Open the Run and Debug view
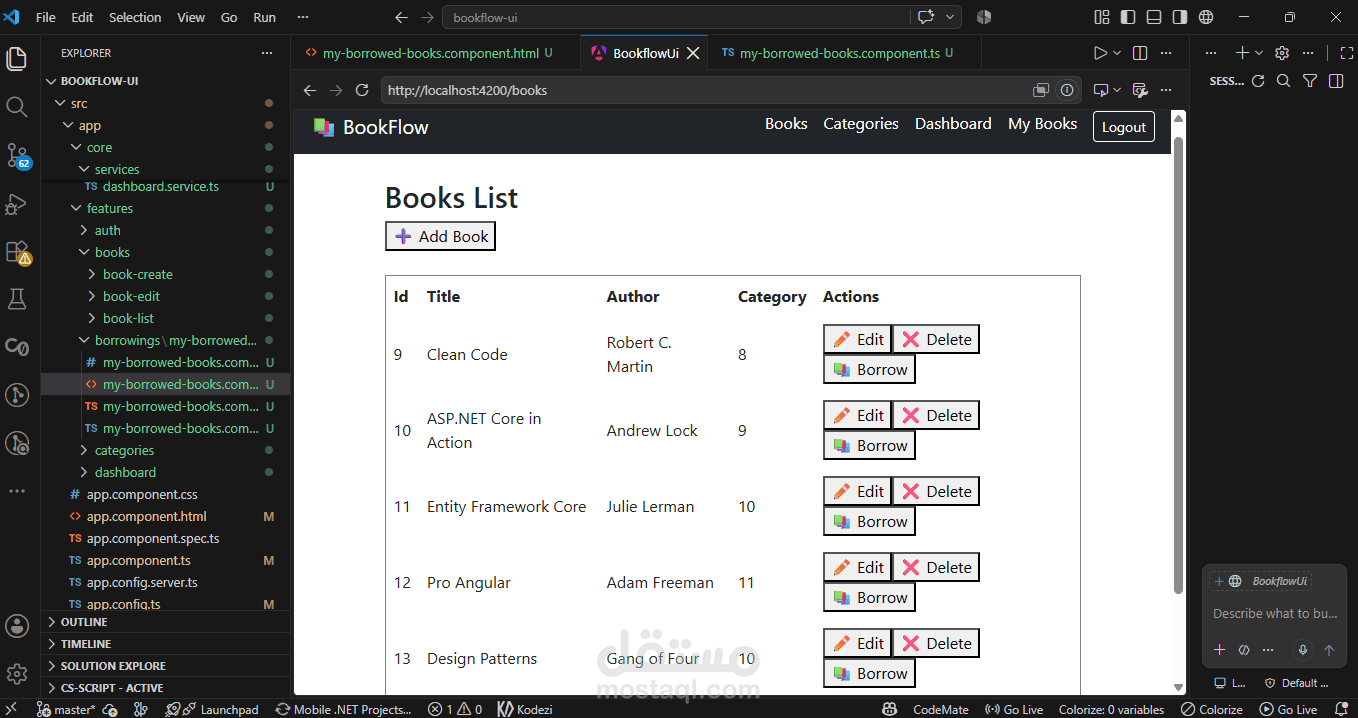The width and height of the screenshot is (1358, 718). 17,203
